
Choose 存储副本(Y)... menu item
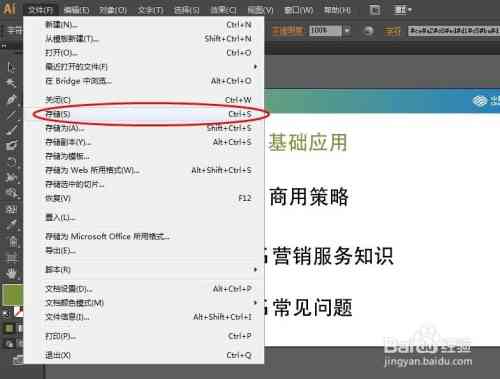click(144, 142)
